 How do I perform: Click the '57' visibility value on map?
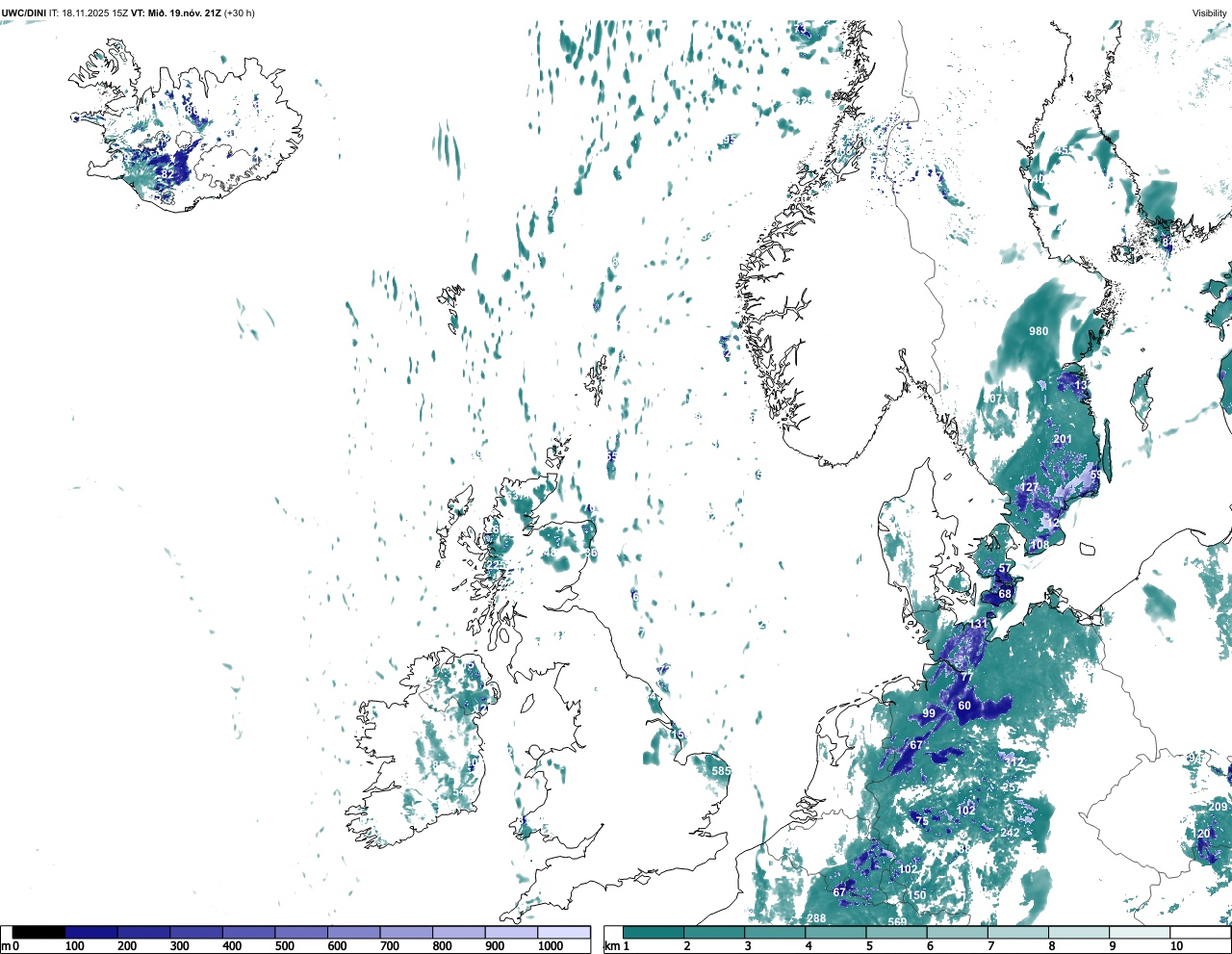tap(1005, 569)
